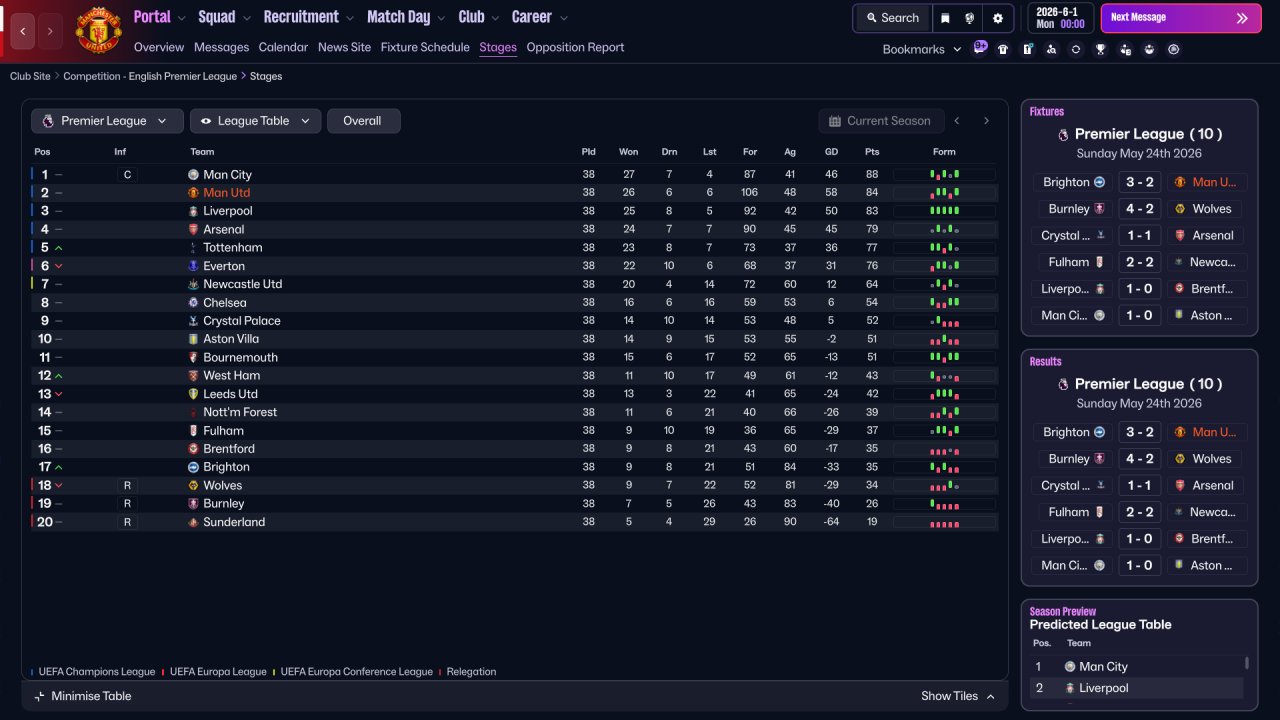Show the previous season with the left arrow

click(x=957, y=121)
